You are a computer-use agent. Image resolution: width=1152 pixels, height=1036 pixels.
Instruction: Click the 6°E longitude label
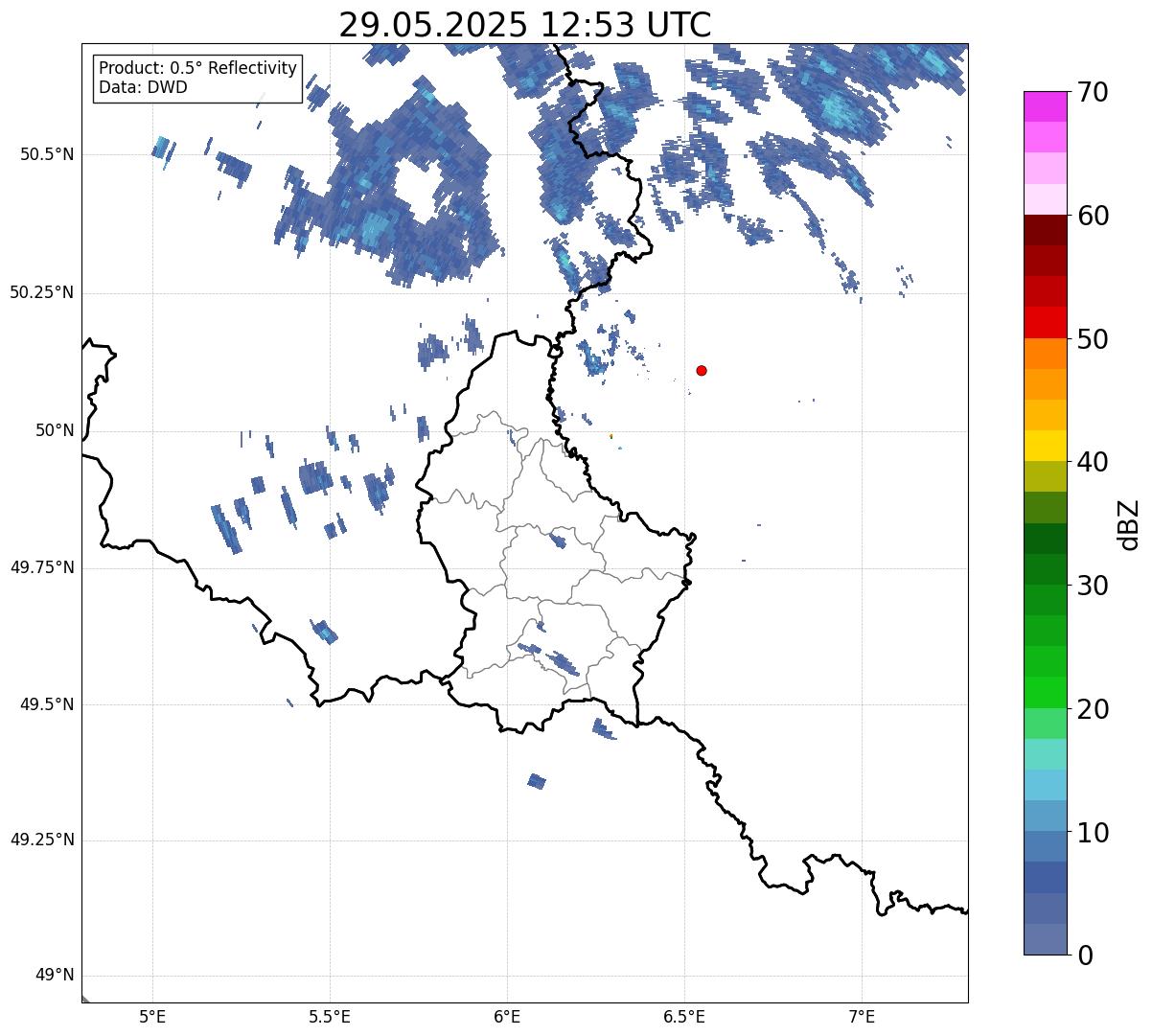point(507,1017)
